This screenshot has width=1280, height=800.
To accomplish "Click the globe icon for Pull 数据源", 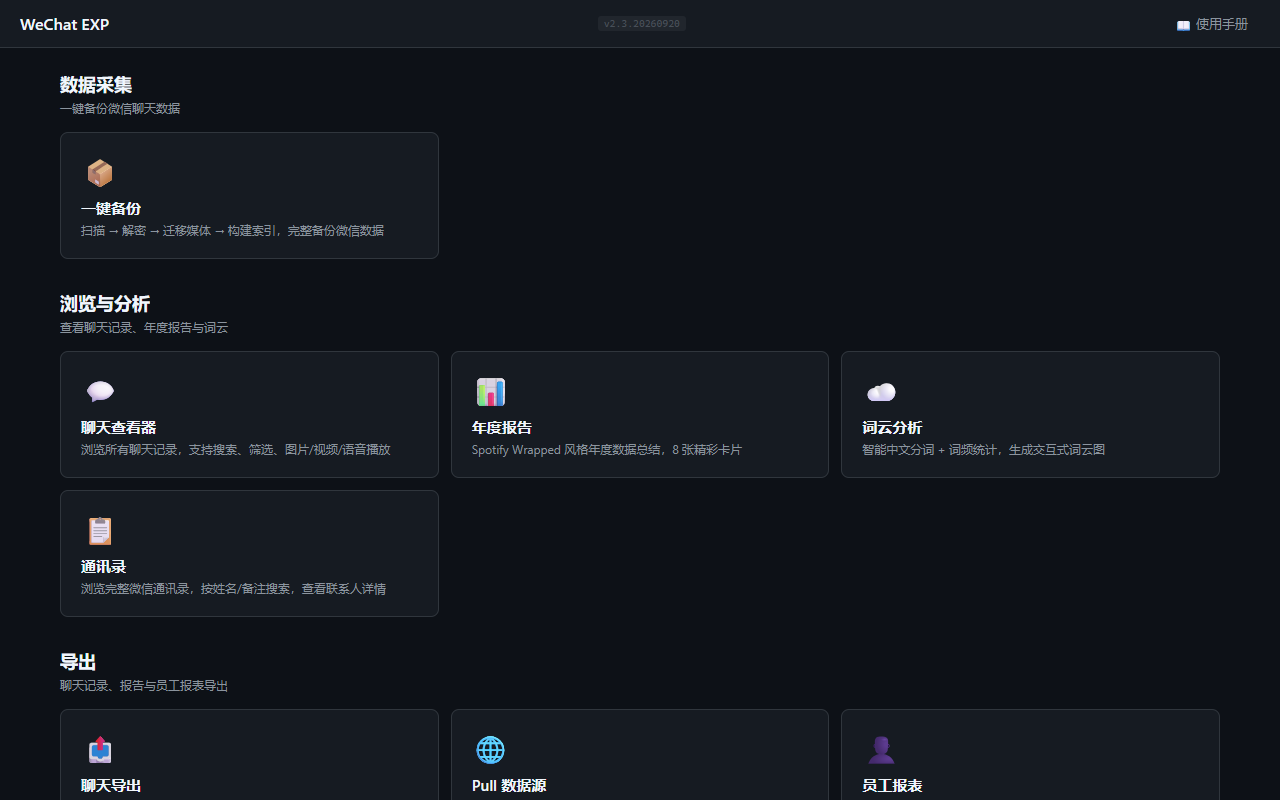I will 491,750.
